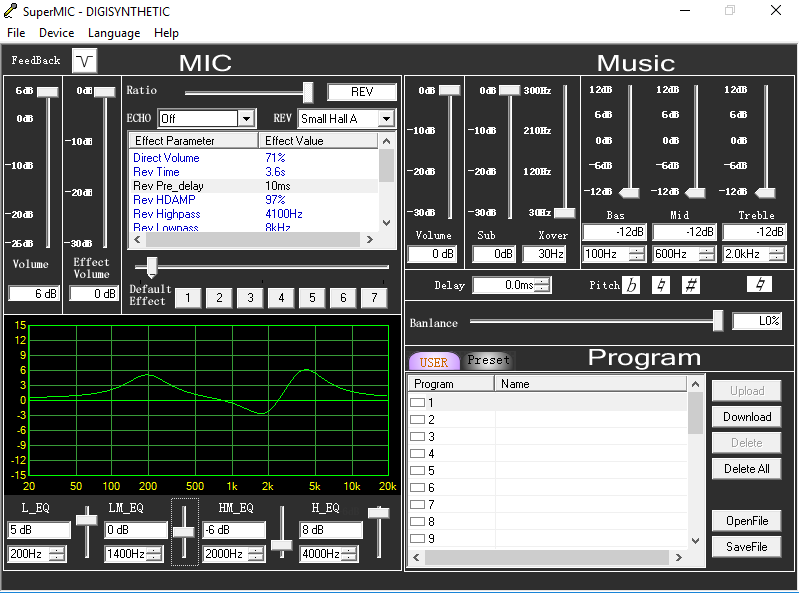
Task: Click the L_EQ 200Hz frequency spinner
Action: point(57,554)
